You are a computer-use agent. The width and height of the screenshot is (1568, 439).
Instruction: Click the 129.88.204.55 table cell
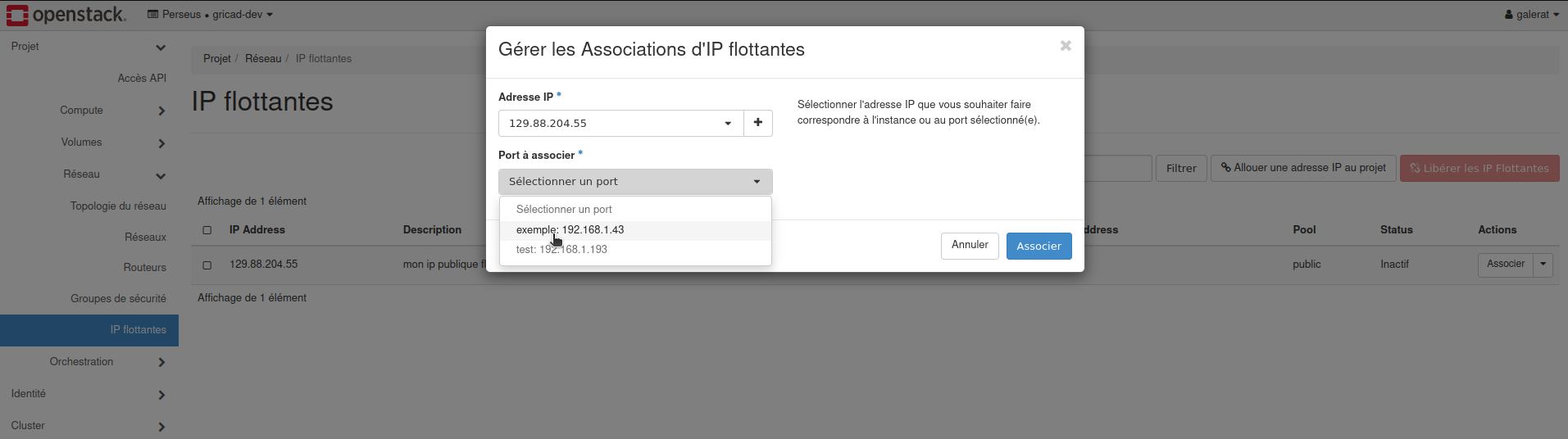(x=263, y=265)
